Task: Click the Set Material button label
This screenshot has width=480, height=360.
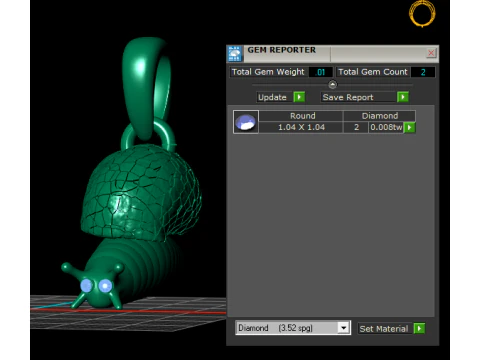Action: point(384,329)
